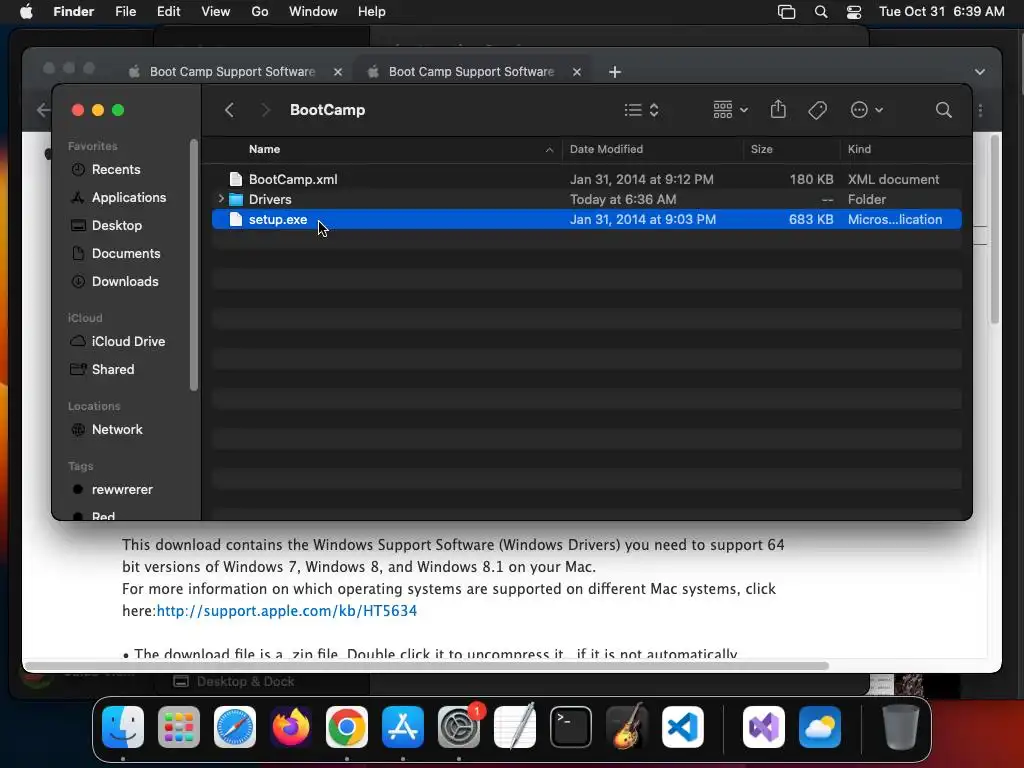This screenshot has width=1024, height=768.
Task: Open TextEdit from the Dock
Action: pos(515,727)
